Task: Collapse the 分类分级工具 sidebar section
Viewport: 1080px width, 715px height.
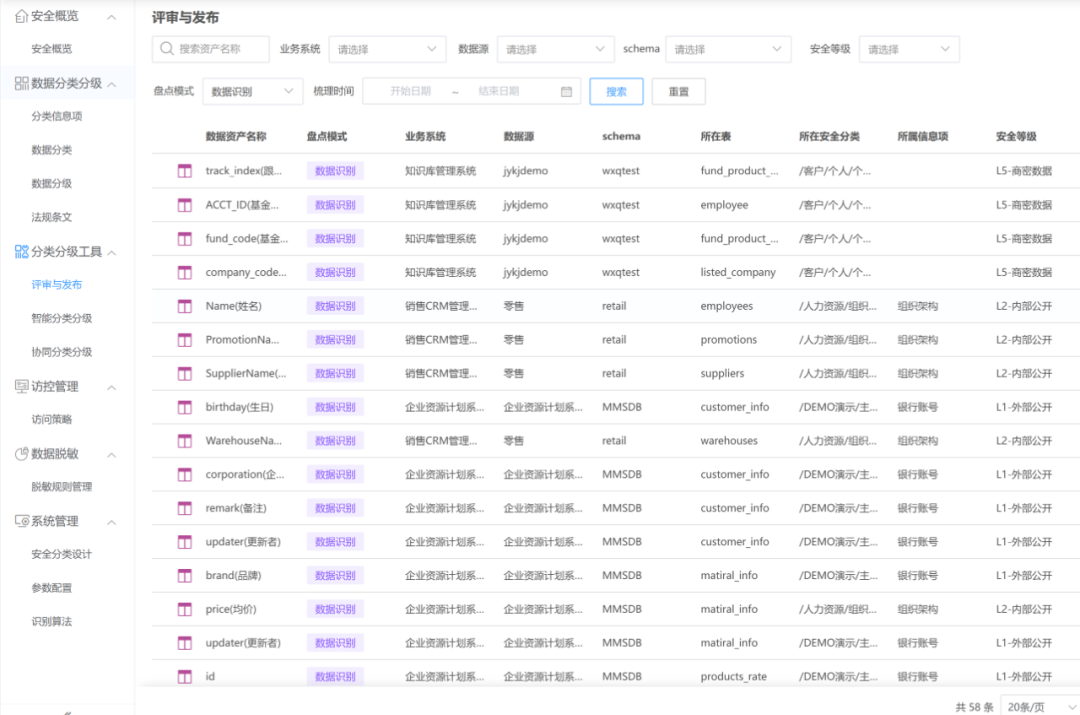Action: [x=110, y=252]
